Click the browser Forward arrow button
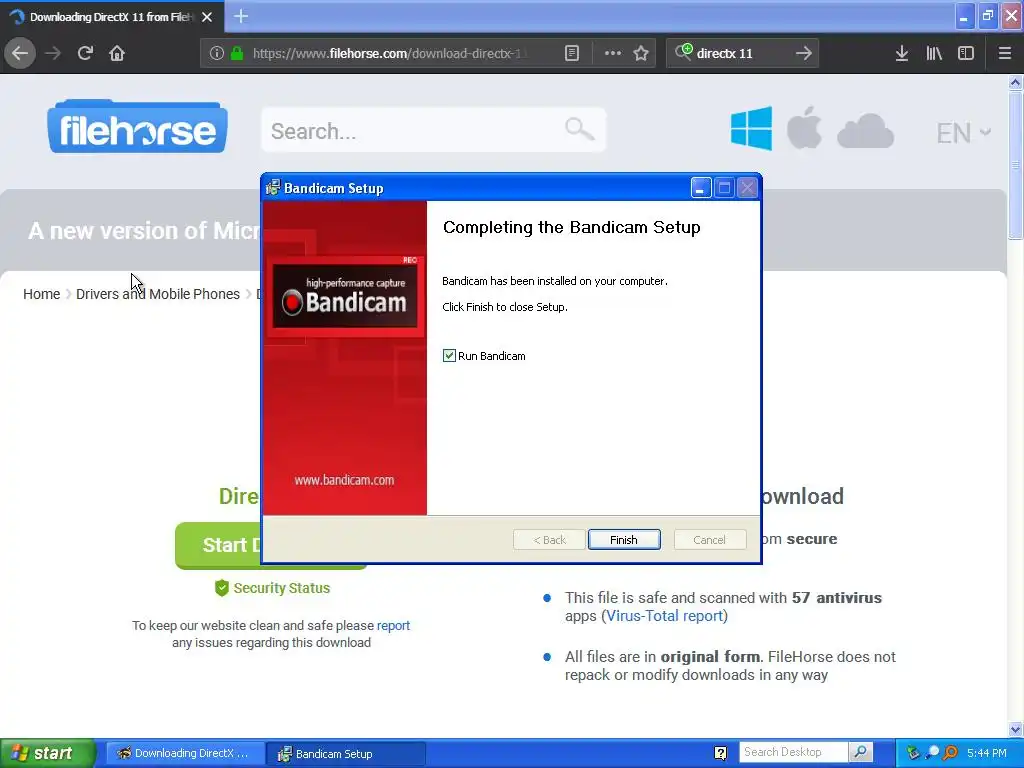This screenshot has height=768, width=1024. [x=53, y=54]
